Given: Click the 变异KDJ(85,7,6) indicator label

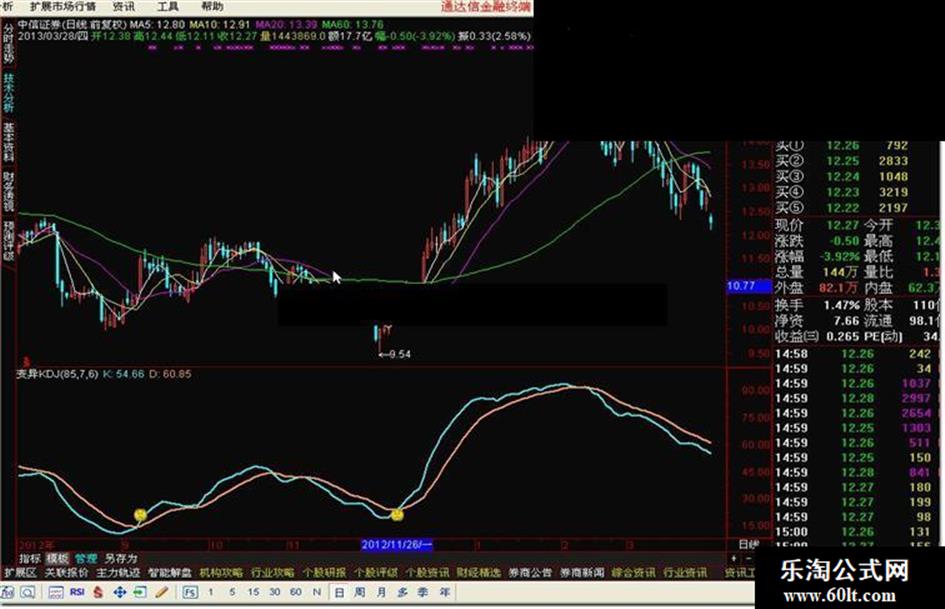Looking at the screenshot, I should (x=57, y=374).
